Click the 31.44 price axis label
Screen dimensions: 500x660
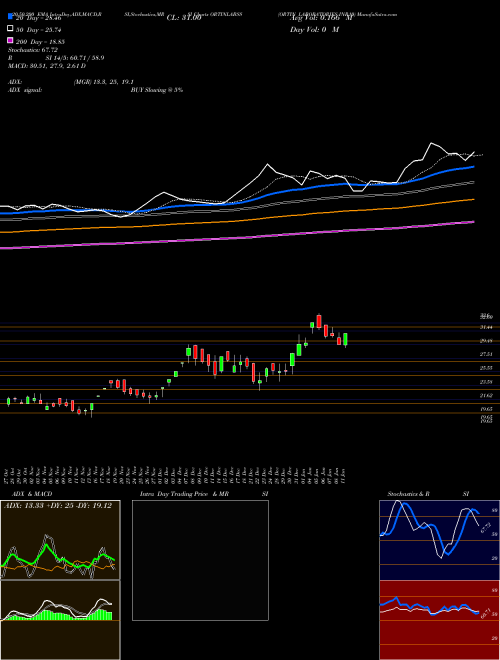point(487,327)
